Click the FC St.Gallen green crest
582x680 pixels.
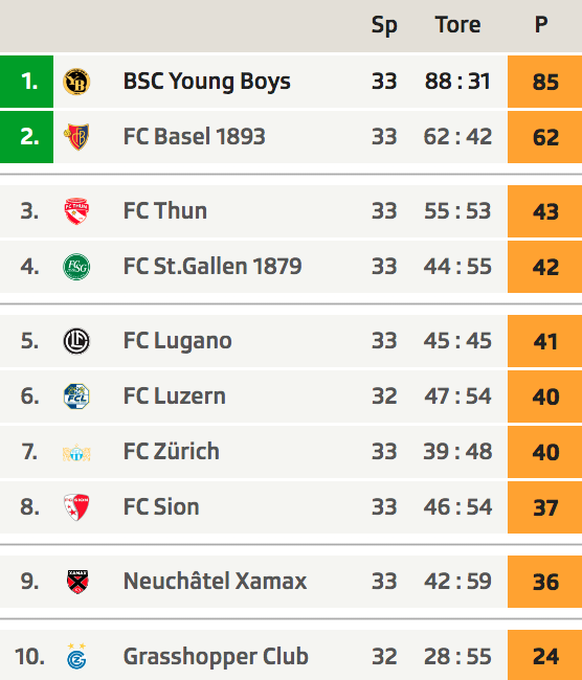[x=76, y=266]
